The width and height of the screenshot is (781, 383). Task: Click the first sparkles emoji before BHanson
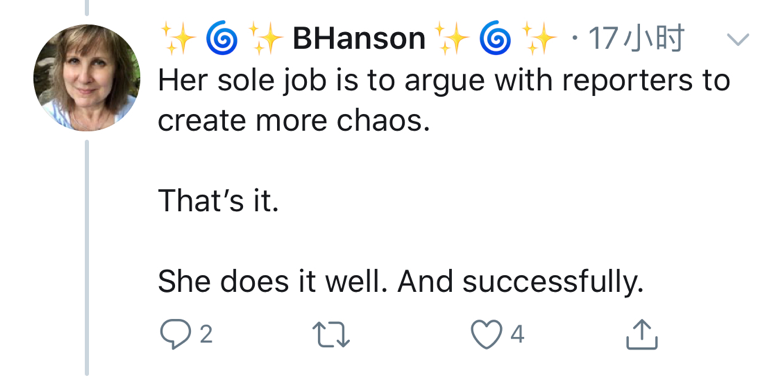[x=178, y=39]
